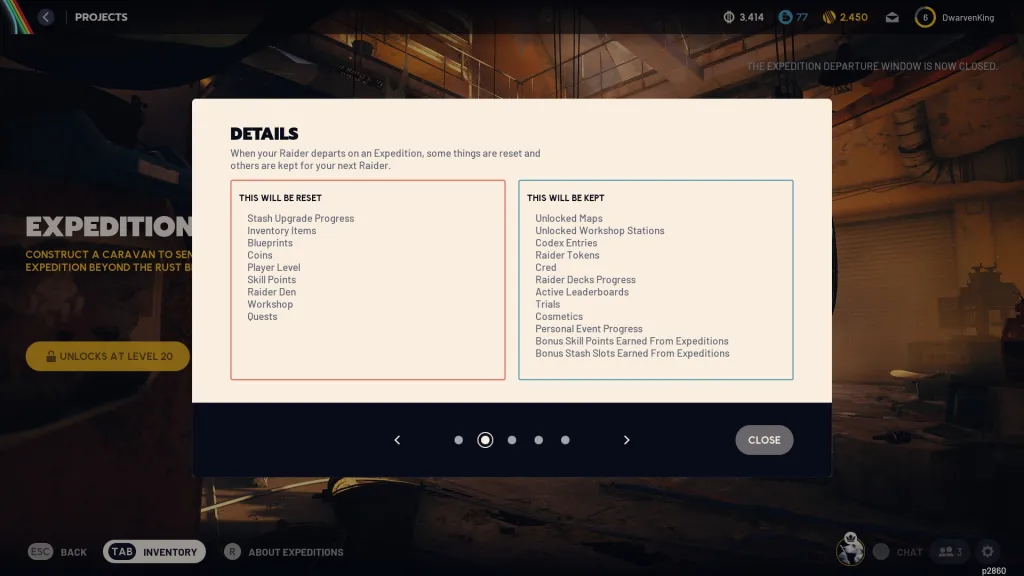Open the mail envelope icon

tap(892, 18)
